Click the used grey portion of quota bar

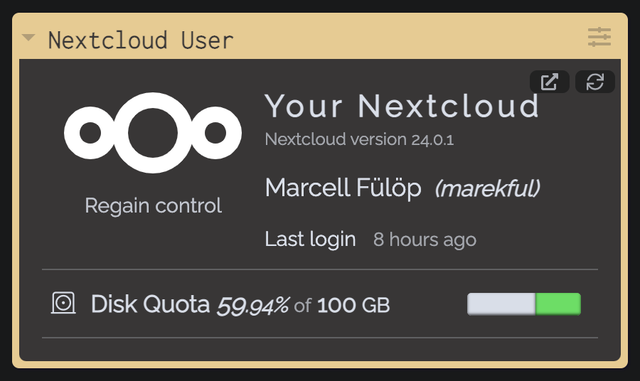click(x=501, y=304)
